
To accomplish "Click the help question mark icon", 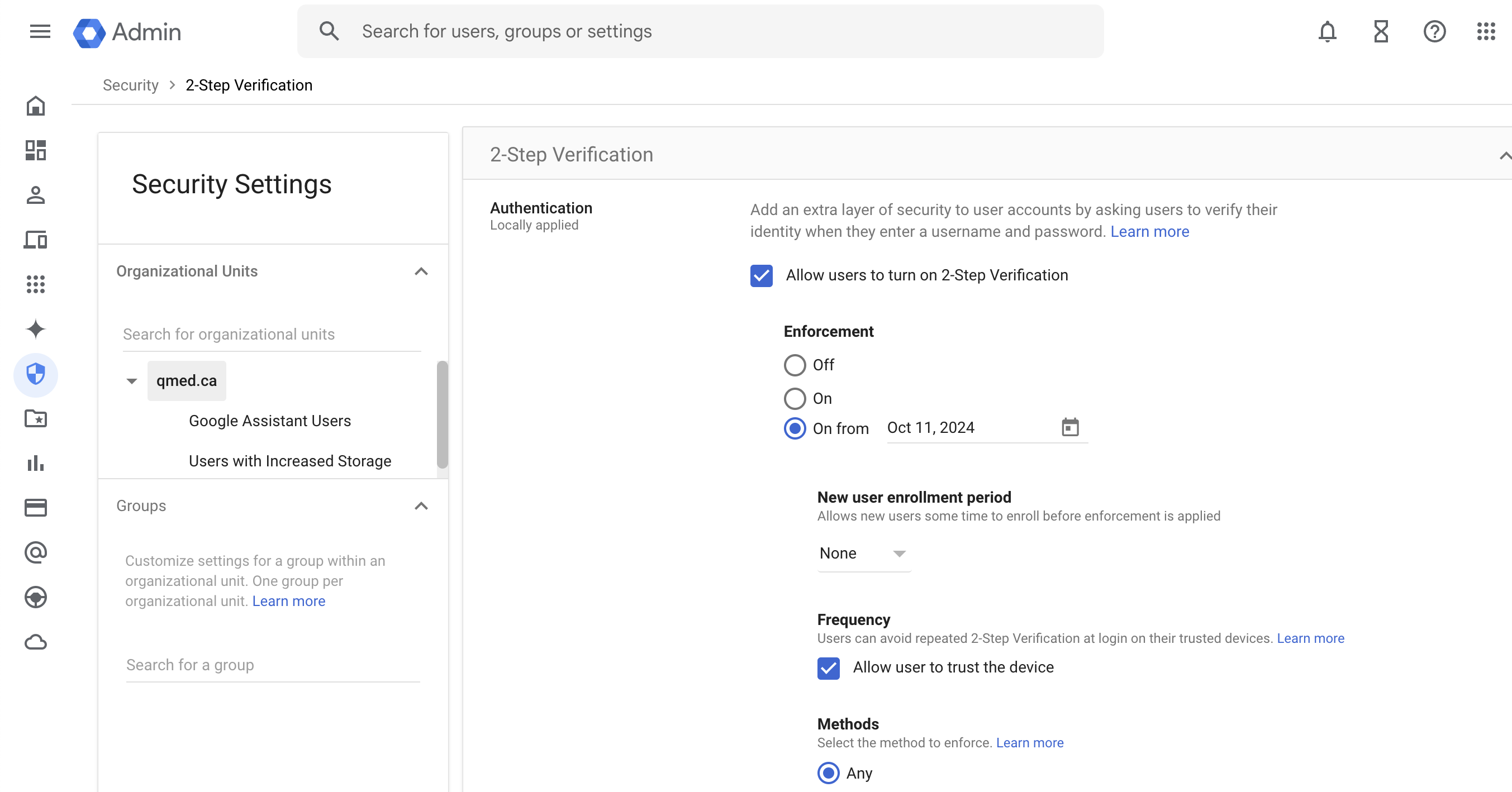I will (x=1434, y=31).
